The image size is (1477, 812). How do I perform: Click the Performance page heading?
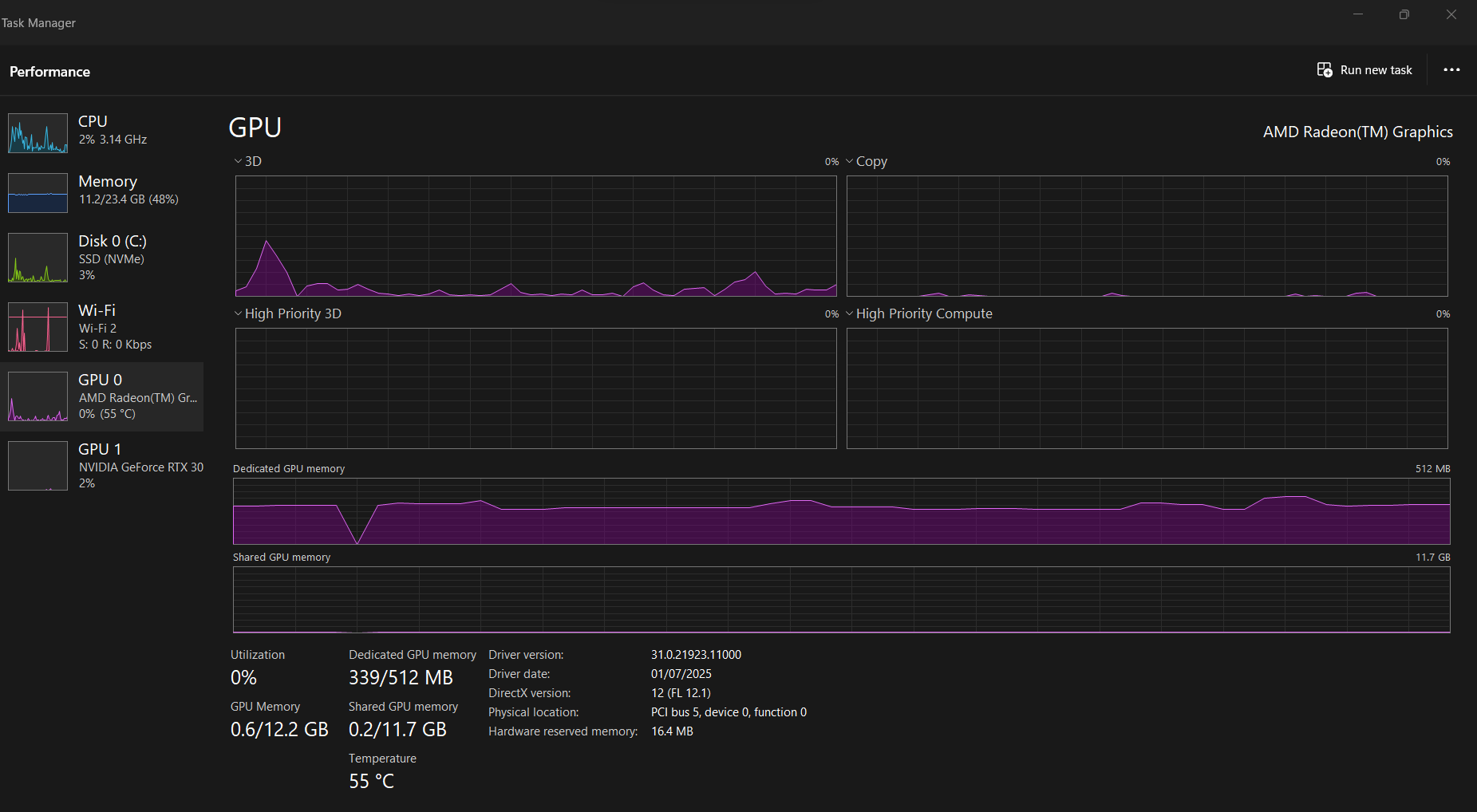49,72
